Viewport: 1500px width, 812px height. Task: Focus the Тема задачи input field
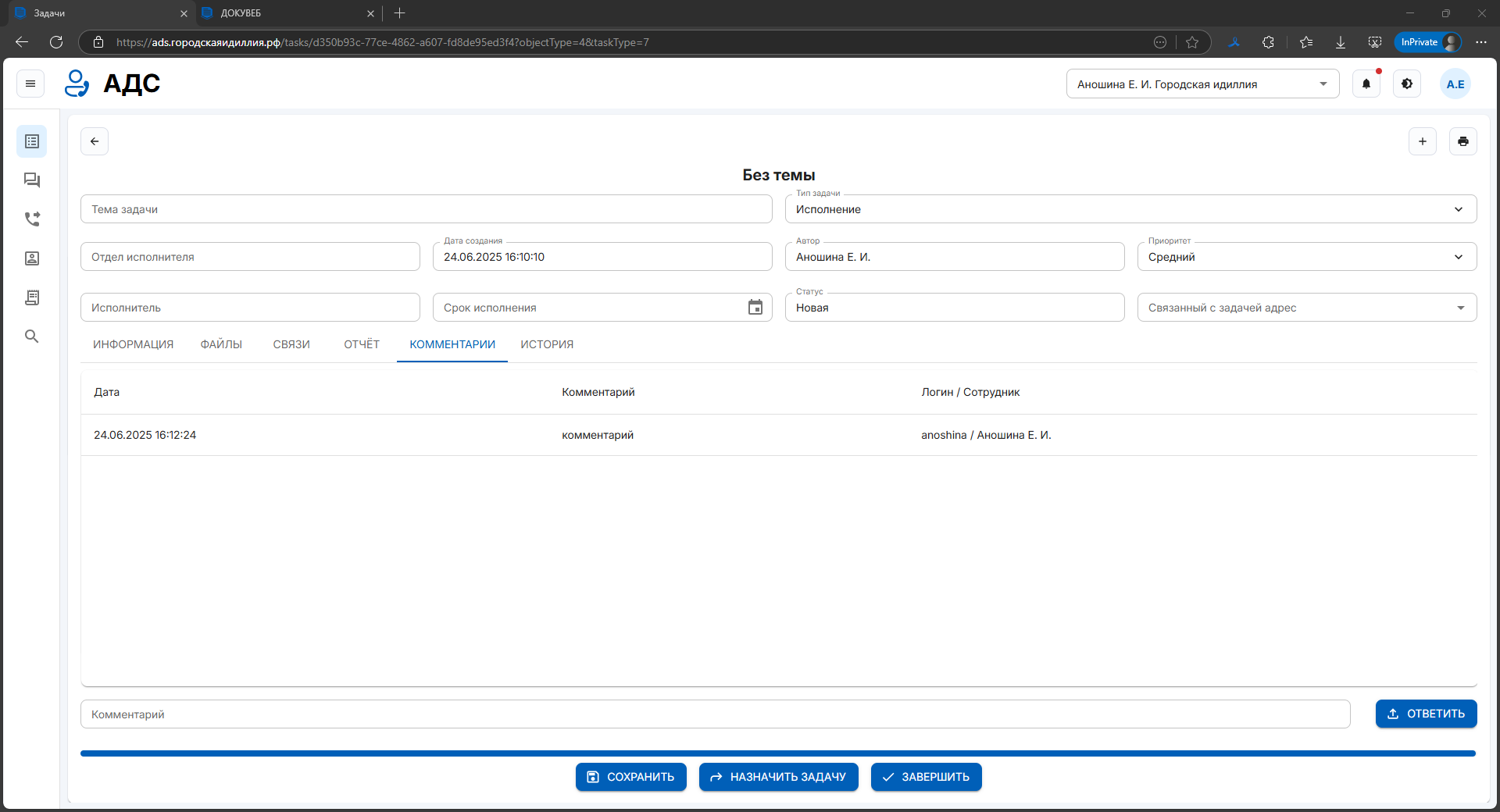coord(427,209)
